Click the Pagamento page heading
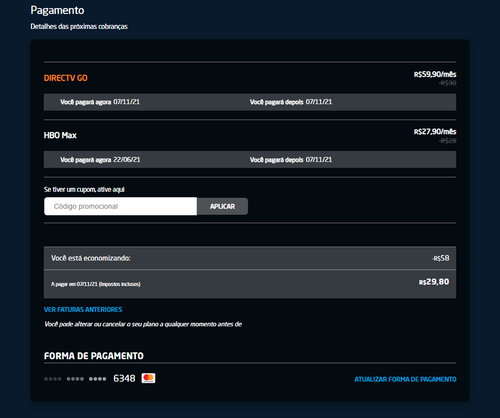 click(57, 10)
